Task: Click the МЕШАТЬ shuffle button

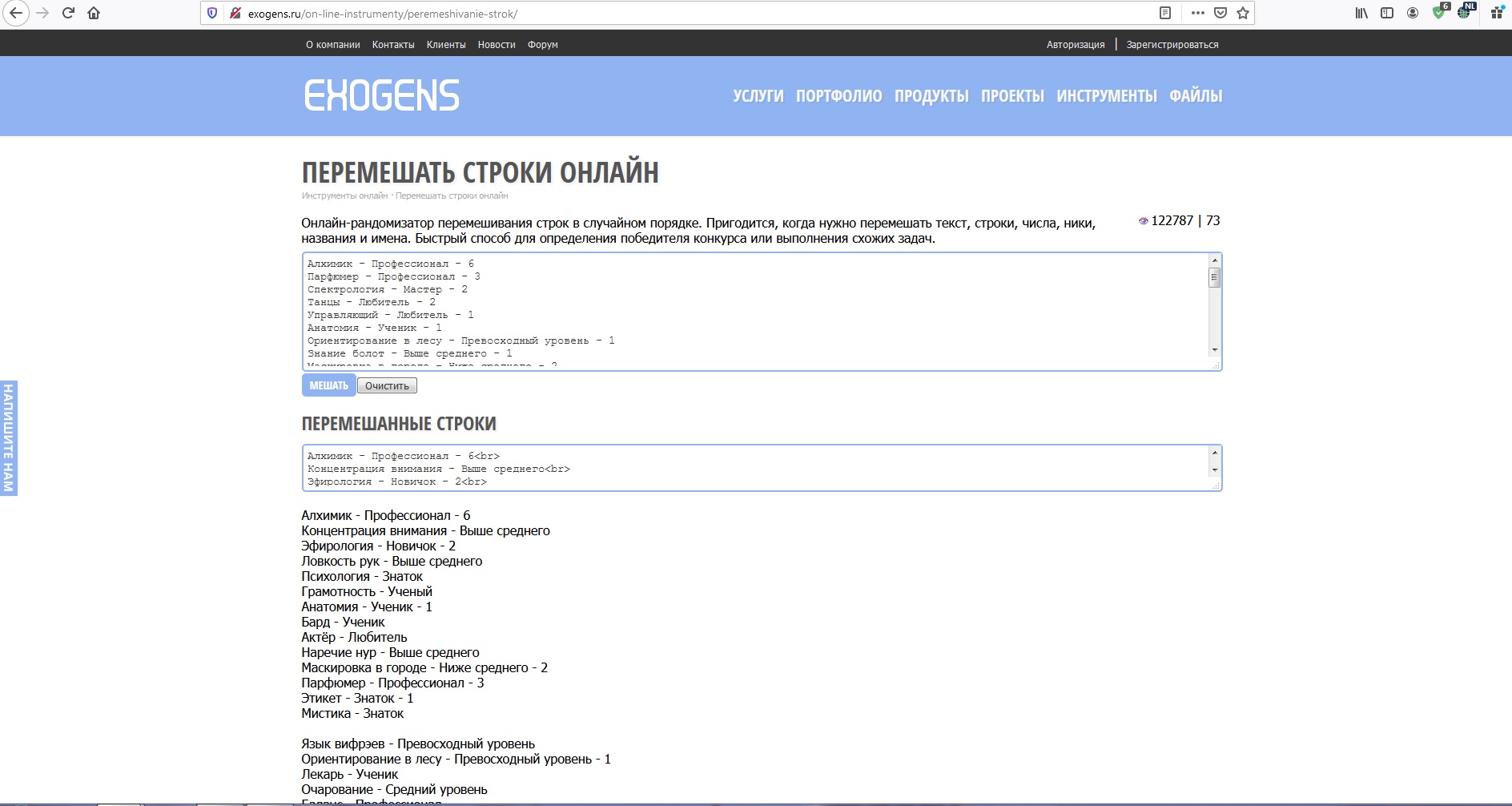Action: [328, 385]
